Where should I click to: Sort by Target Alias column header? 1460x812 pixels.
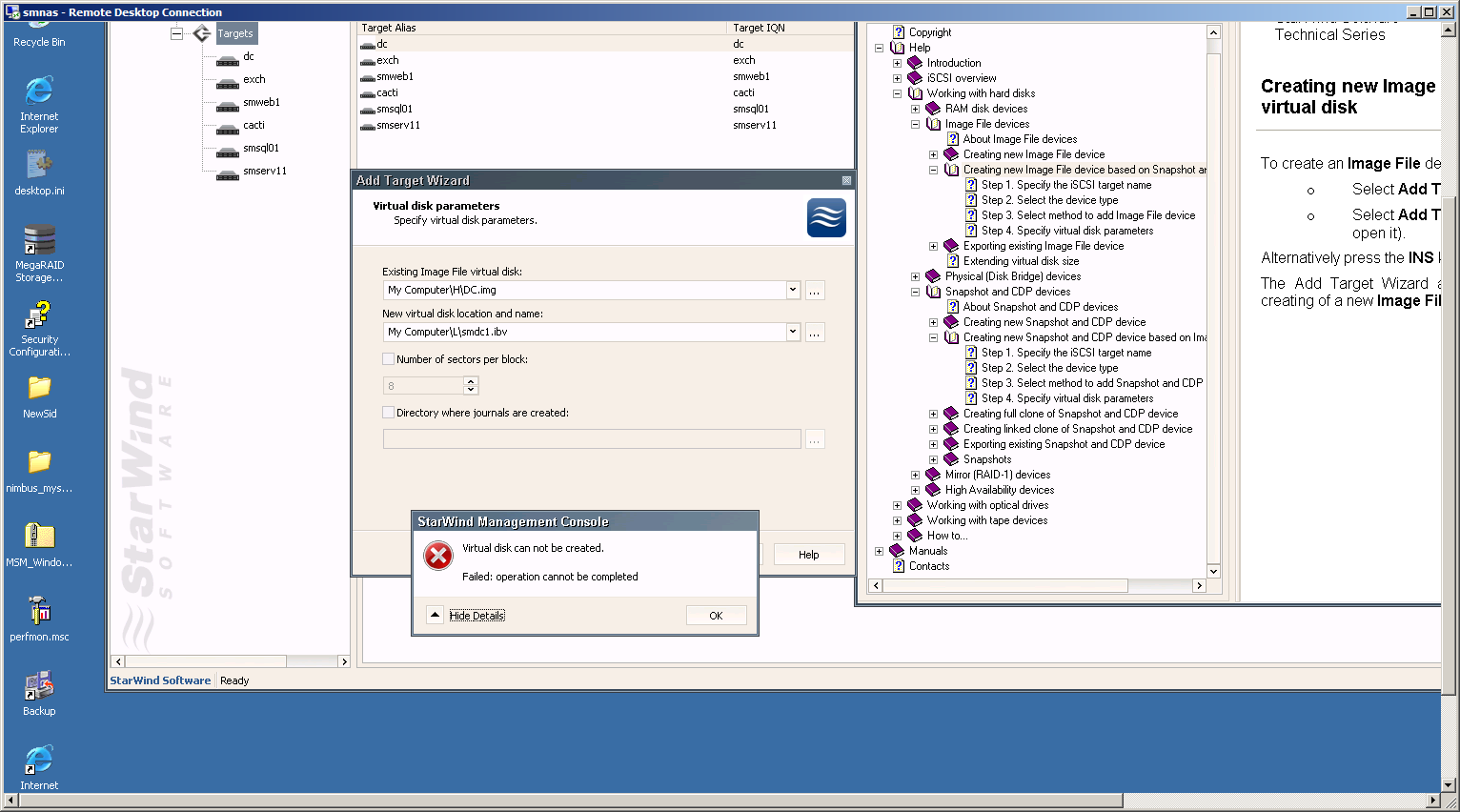coord(541,28)
